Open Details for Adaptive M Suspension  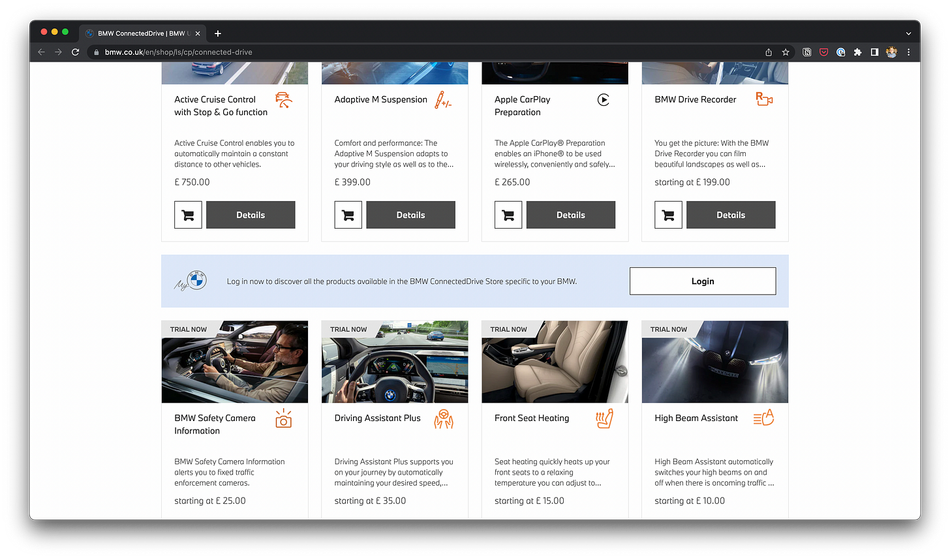(x=410, y=215)
